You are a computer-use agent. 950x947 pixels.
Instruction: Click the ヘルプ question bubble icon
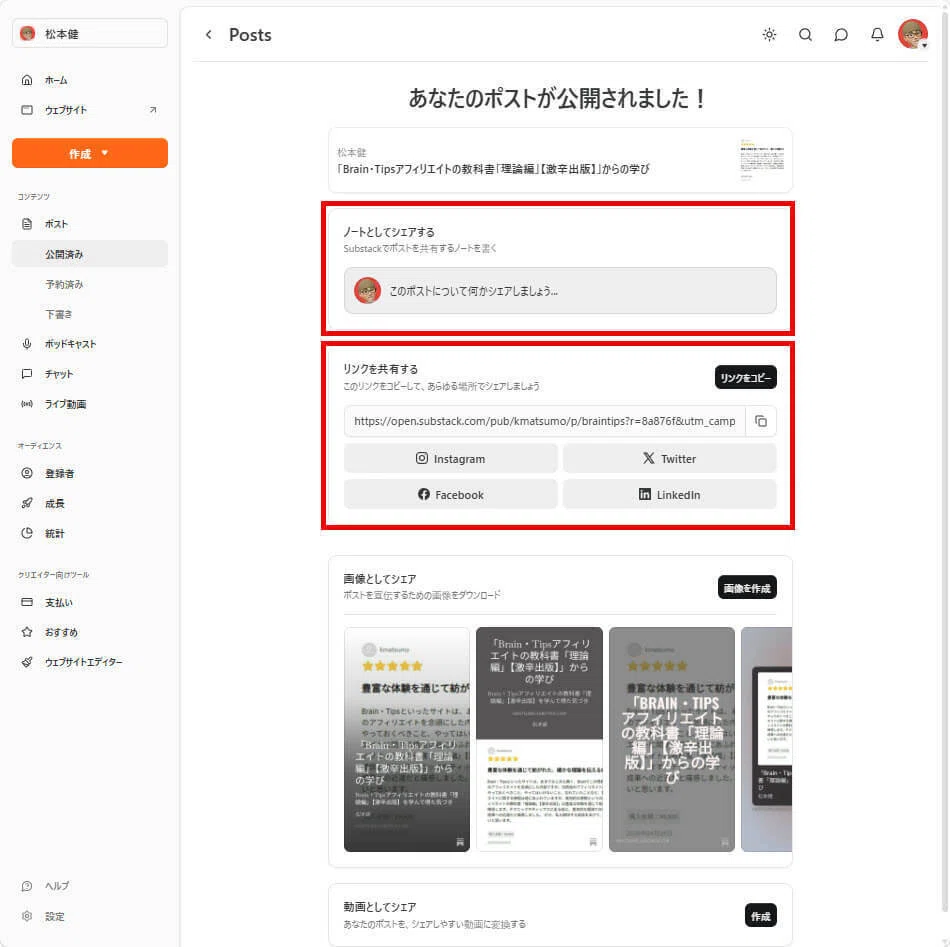pos(27,886)
